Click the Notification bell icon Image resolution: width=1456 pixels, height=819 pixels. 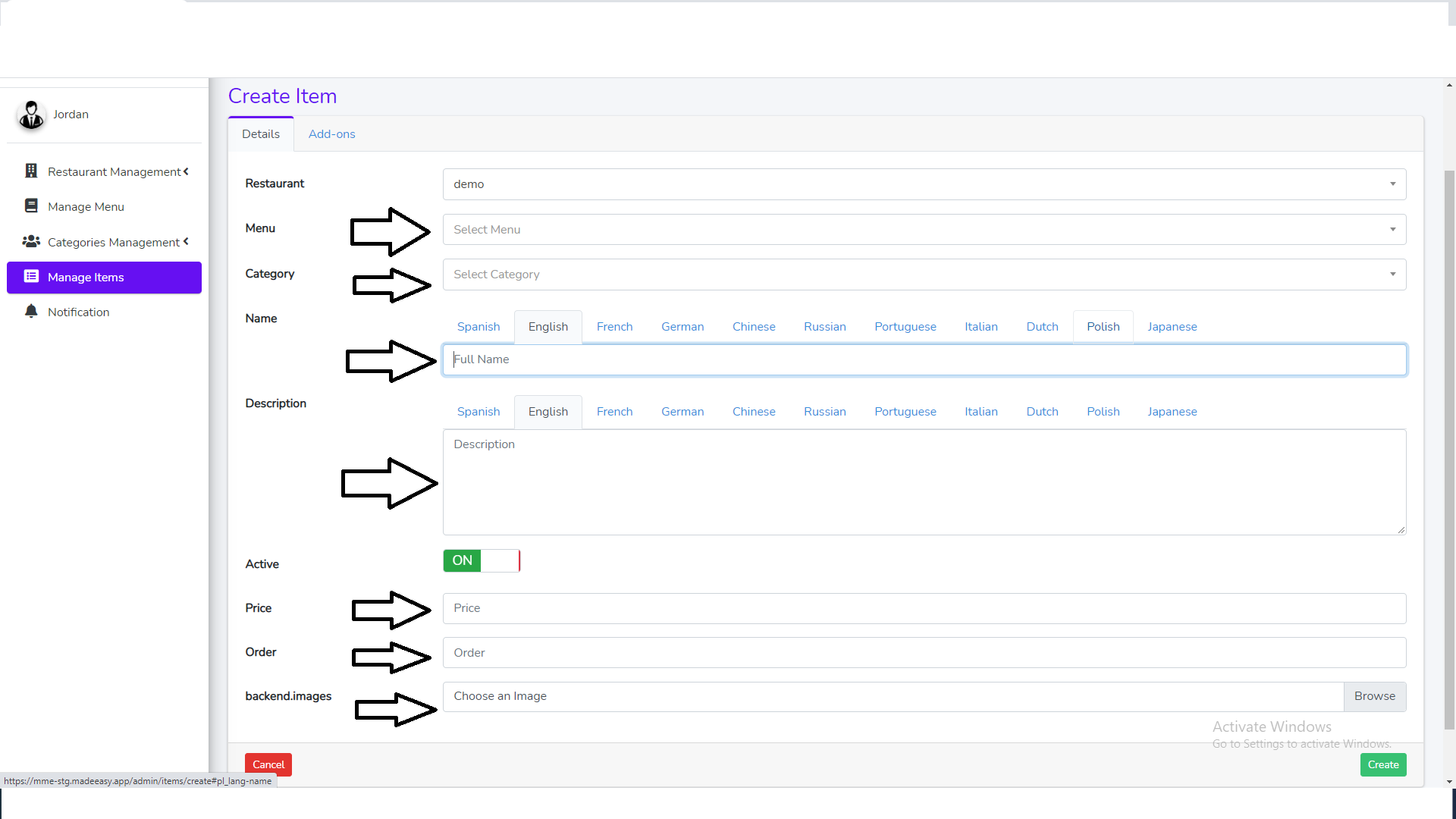31,311
